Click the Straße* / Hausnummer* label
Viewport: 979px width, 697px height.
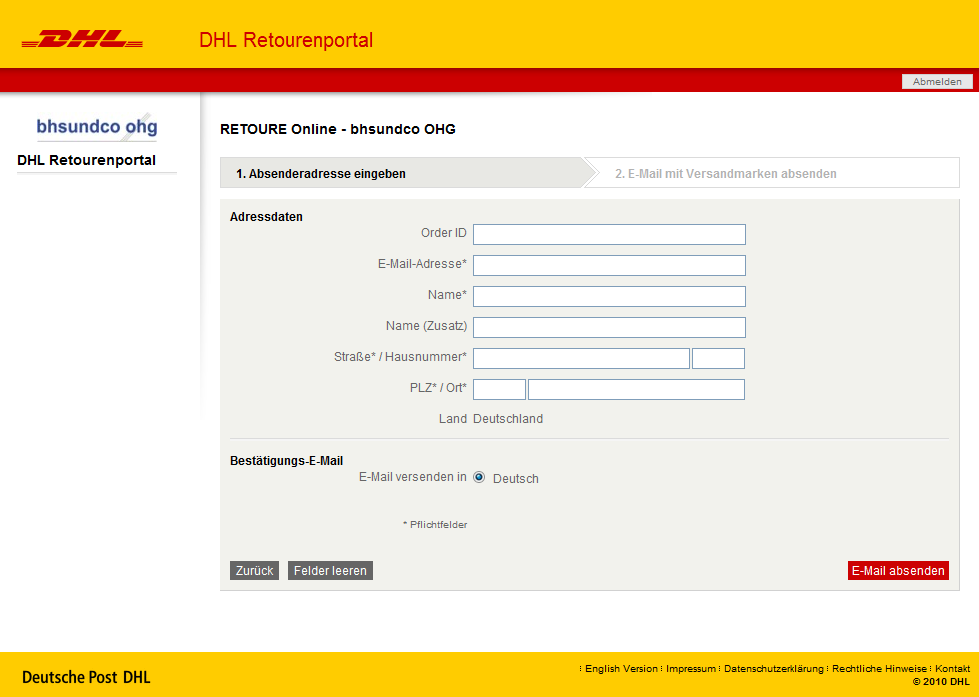tap(400, 357)
